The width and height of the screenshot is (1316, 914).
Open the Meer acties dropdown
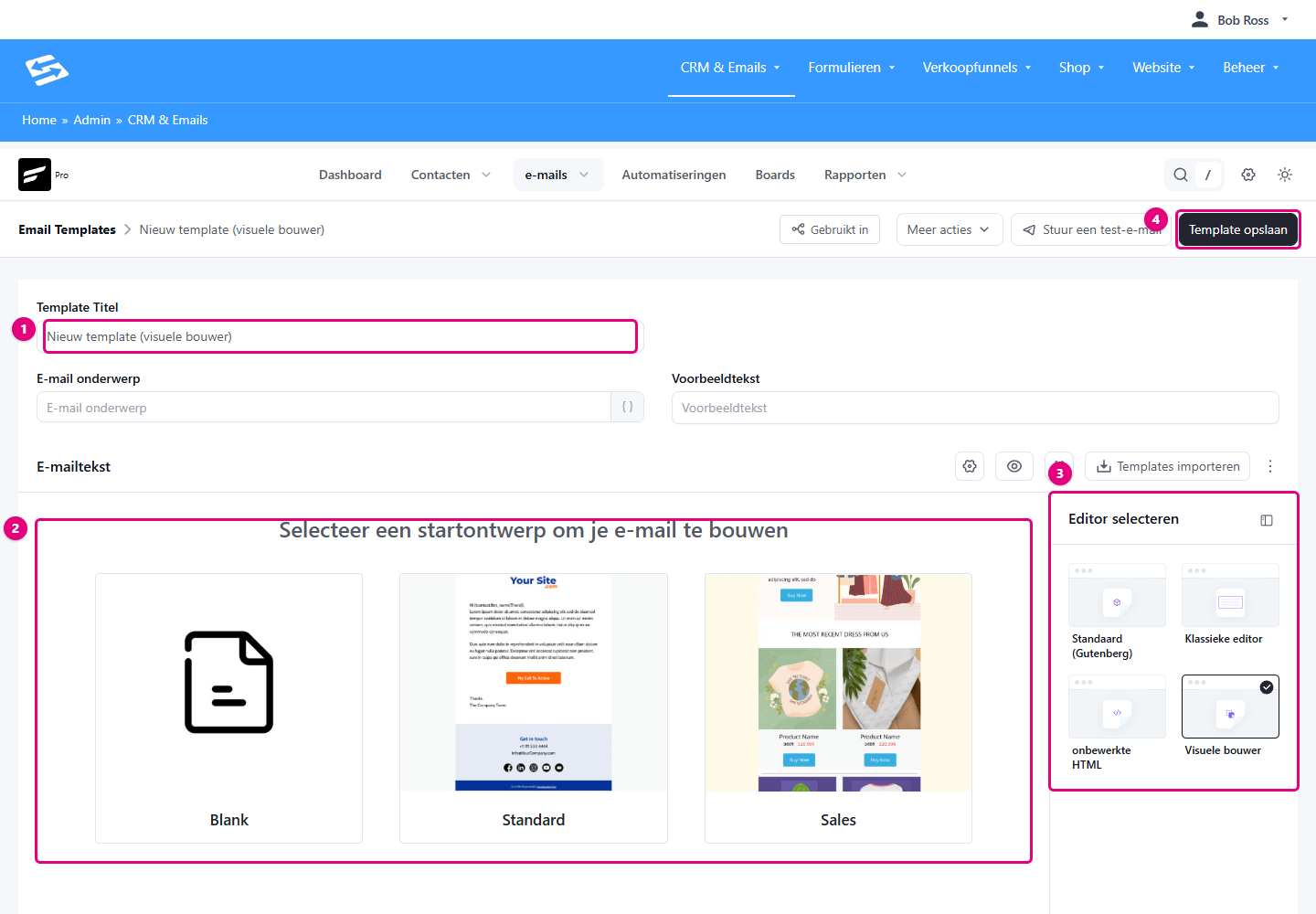coord(950,229)
